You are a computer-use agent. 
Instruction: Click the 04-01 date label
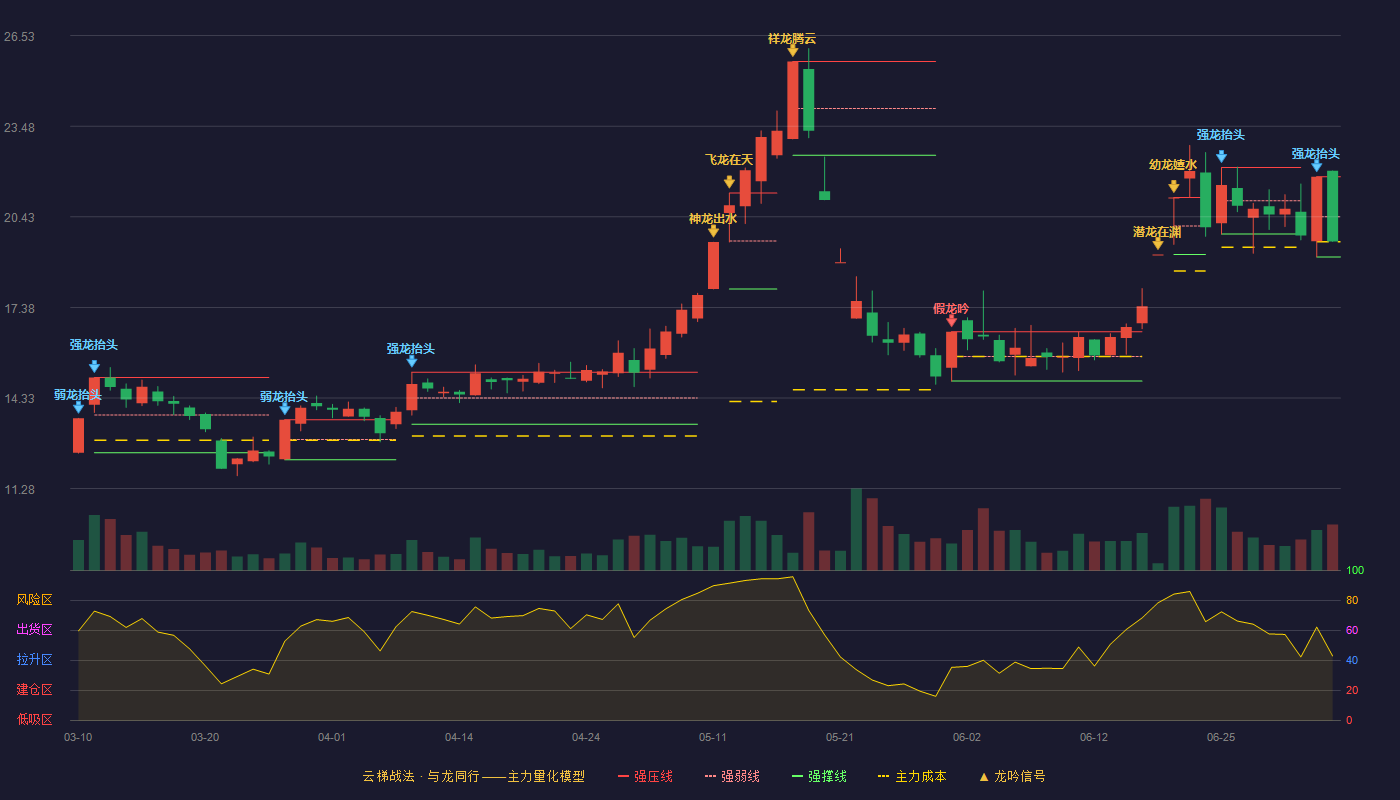[x=332, y=737]
